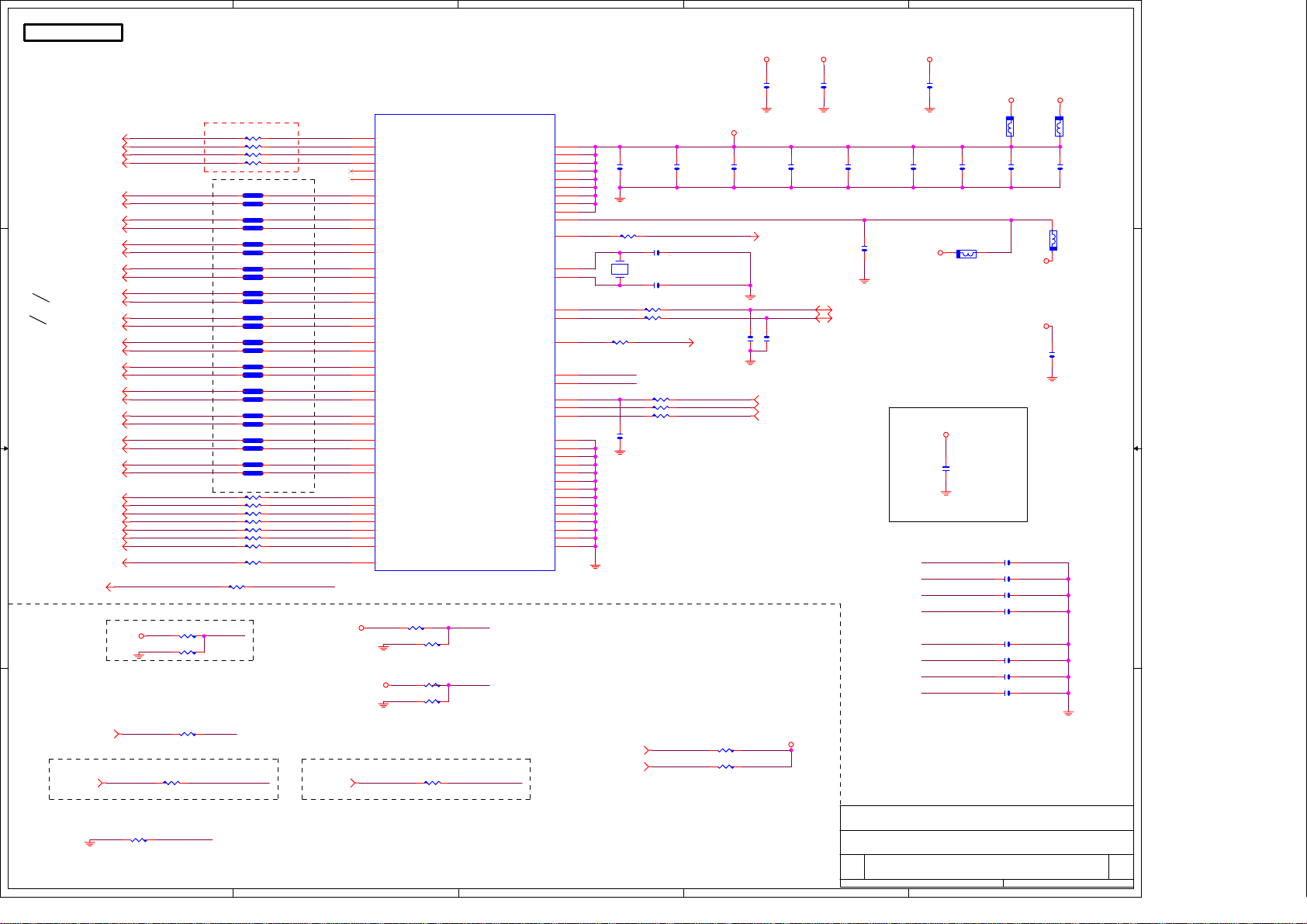Click the empty label box in top-left corner
The height and width of the screenshot is (924, 1307).
[73, 33]
